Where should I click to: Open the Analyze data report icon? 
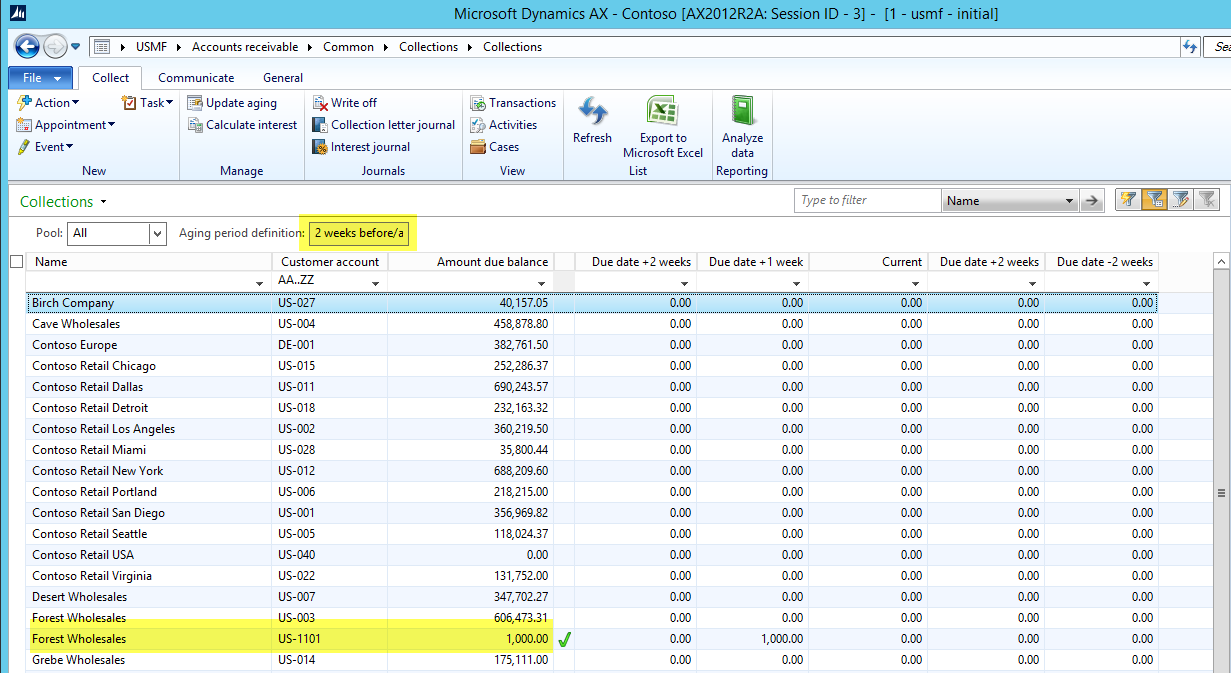tap(742, 112)
